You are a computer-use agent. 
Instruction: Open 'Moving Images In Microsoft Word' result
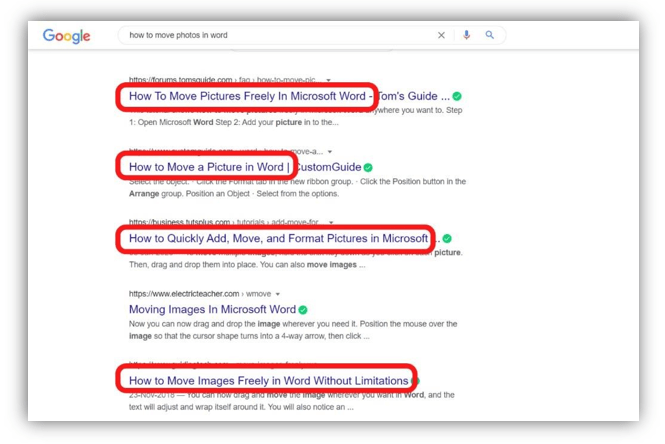pyautogui.click(x=212, y=310)
